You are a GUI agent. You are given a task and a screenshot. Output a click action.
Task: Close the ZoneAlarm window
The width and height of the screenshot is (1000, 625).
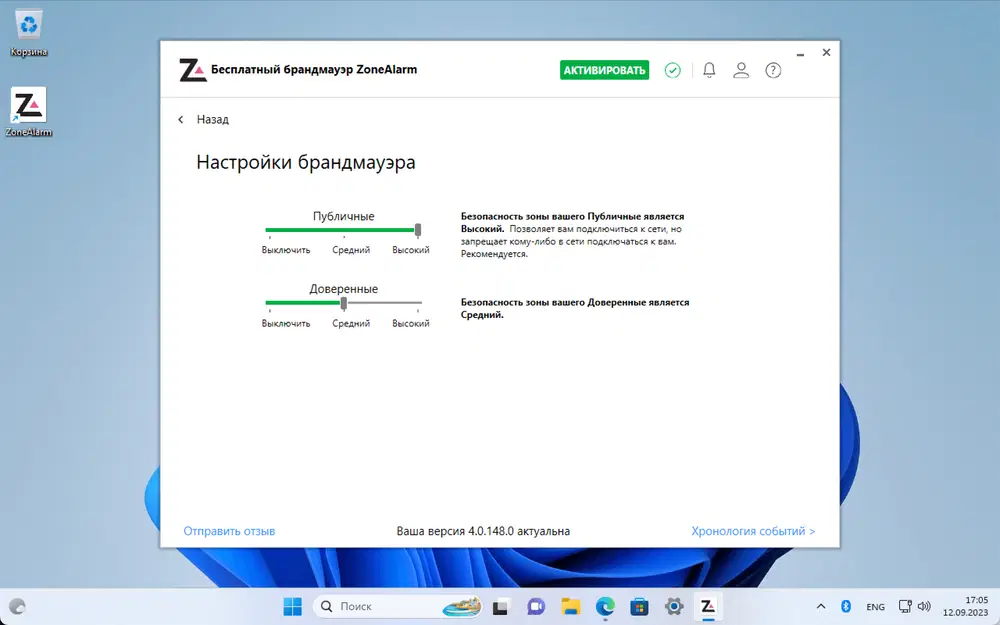point(827,52)
